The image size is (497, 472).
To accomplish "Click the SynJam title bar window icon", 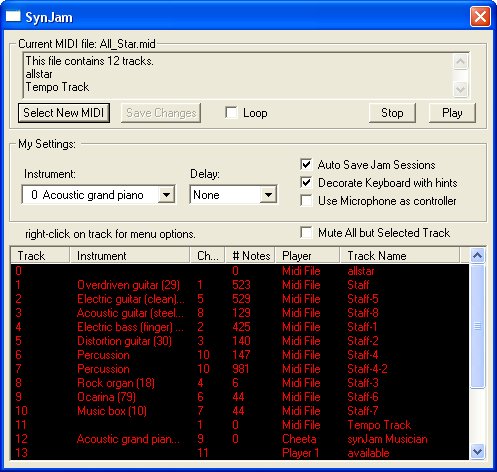I will pos(13,16).
